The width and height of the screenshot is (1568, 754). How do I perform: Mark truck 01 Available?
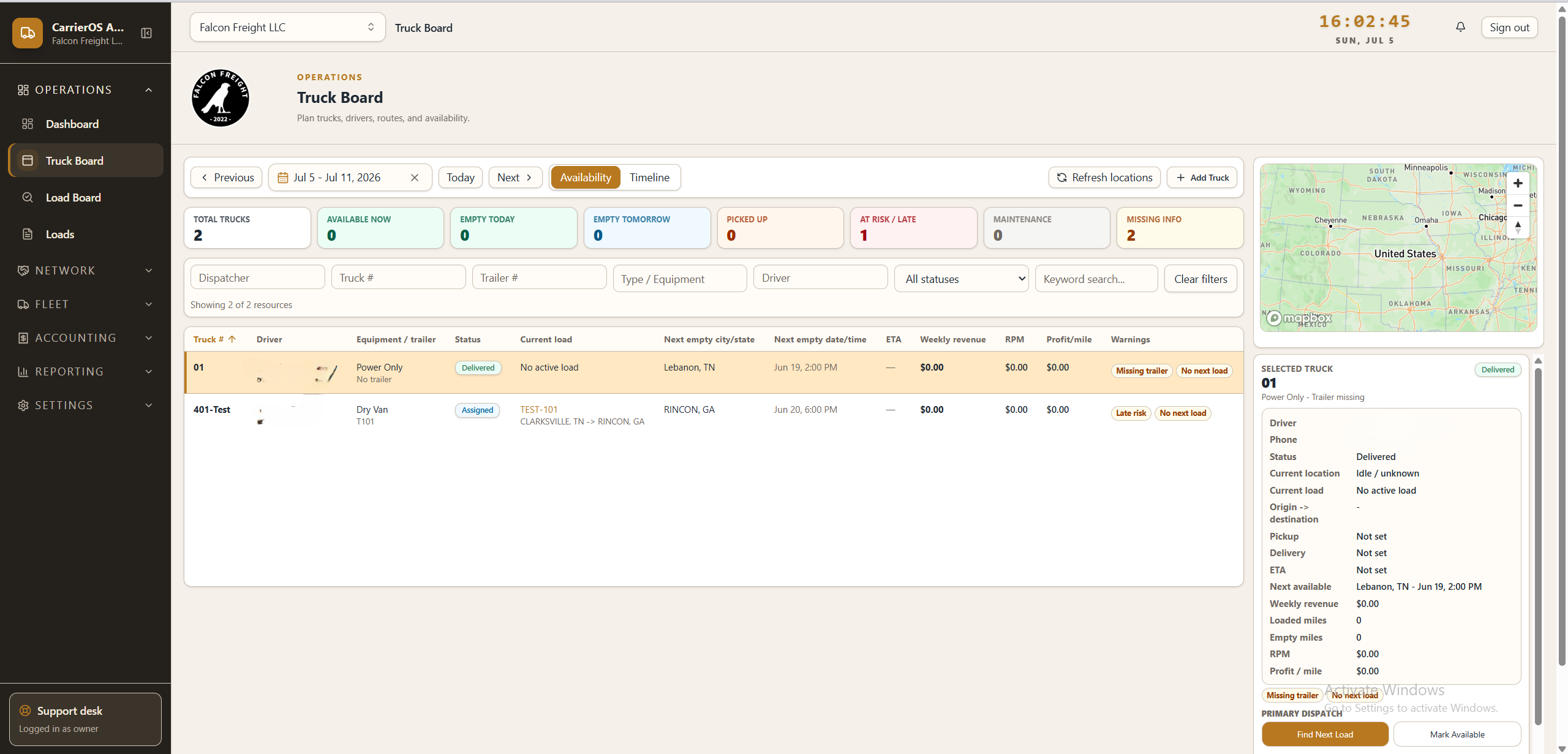(1457, 734)
